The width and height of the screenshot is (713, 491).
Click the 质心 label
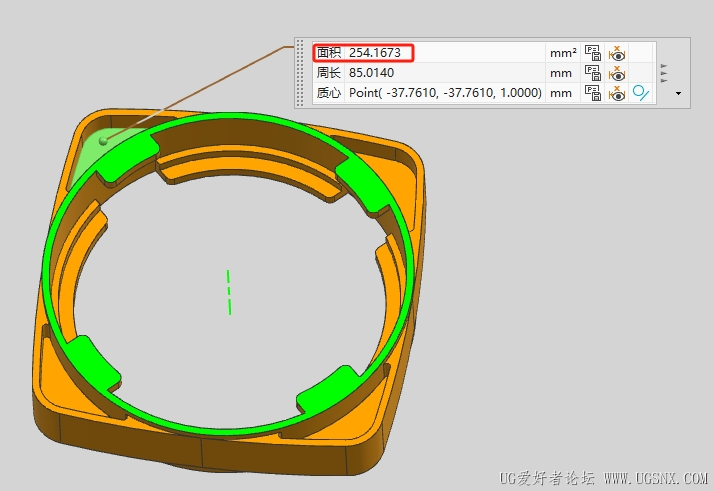coord(328,93)
